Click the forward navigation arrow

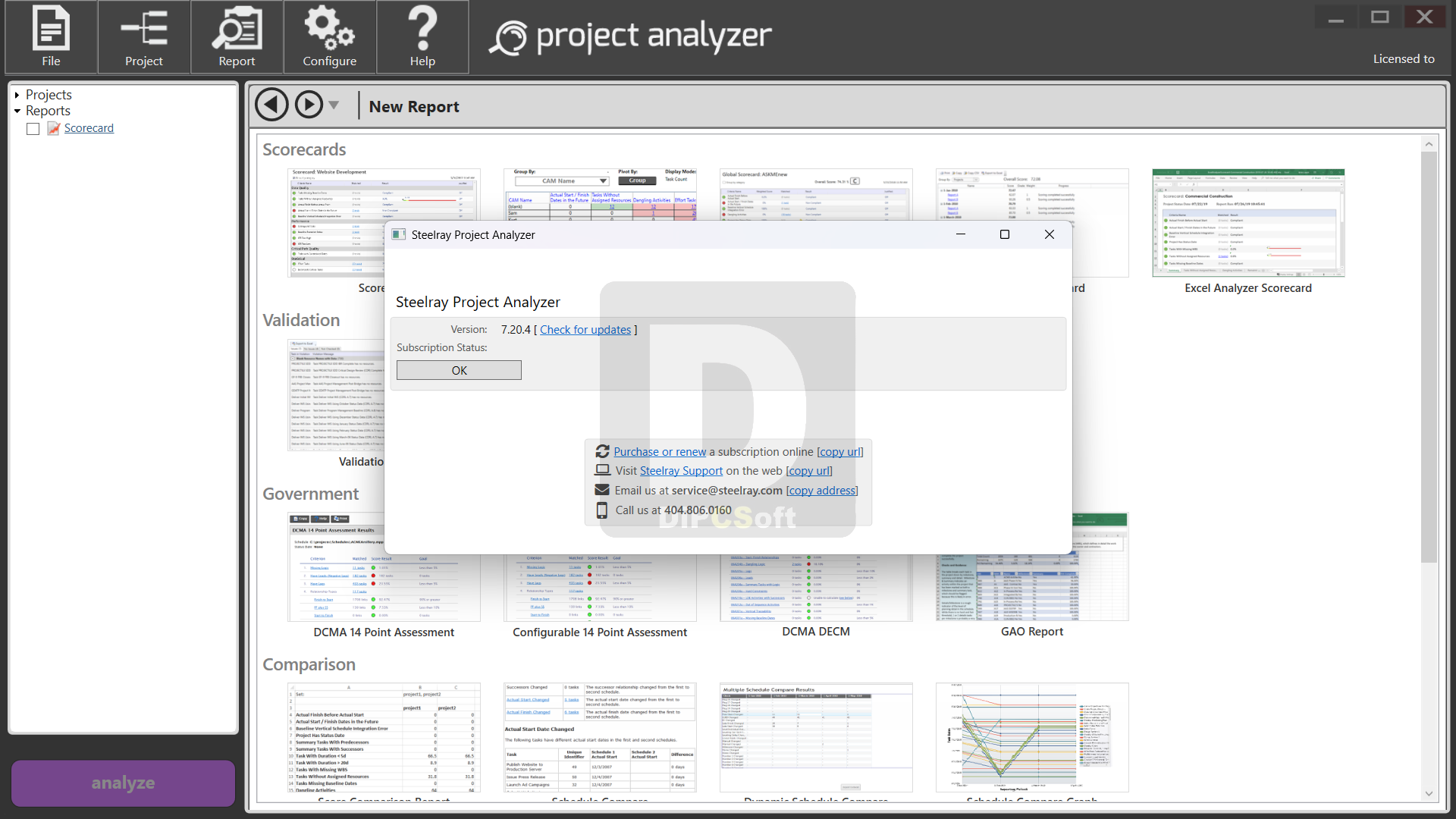(309, 105)
